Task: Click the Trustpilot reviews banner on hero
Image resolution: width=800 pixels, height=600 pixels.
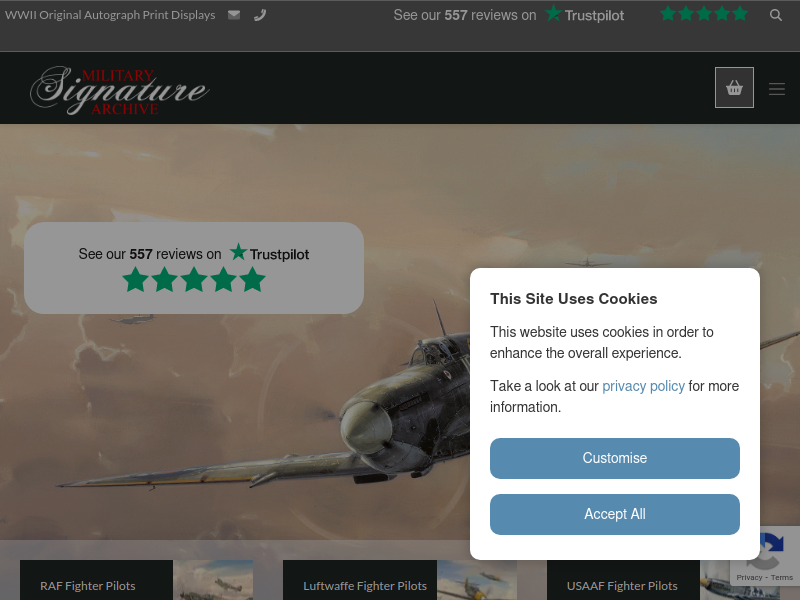Action: [194, 268]
